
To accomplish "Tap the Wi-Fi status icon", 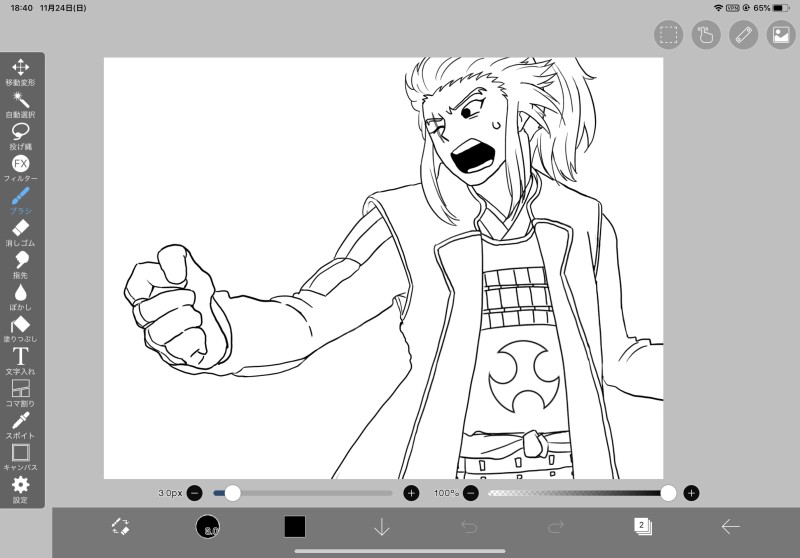I will [x=718, y=8].
